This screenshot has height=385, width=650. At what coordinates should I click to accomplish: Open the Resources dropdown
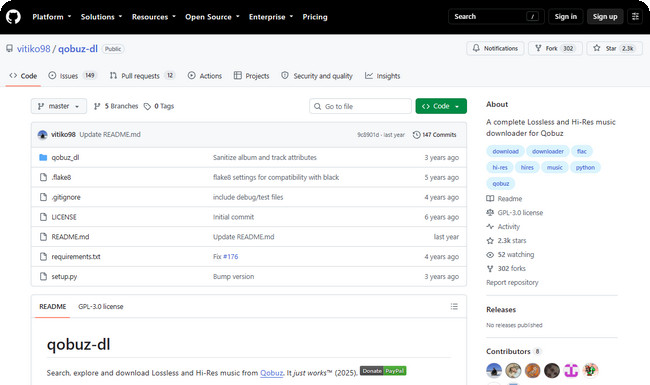154,17
